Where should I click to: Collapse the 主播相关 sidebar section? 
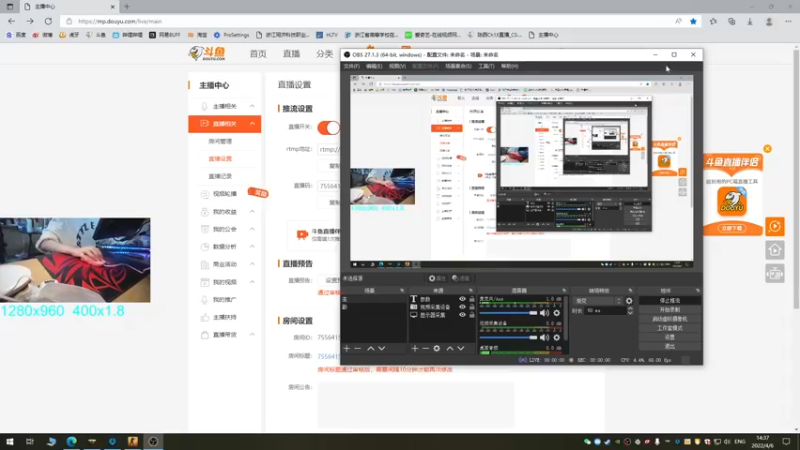coord(252,106)
